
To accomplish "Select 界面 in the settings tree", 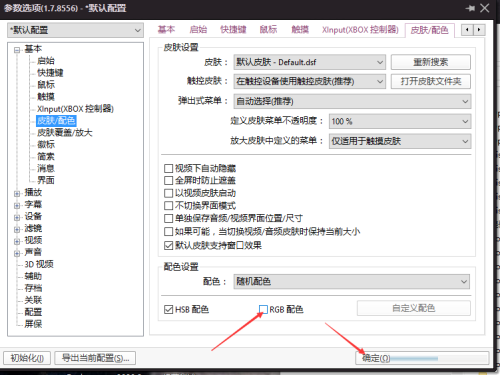I will [x=46, y=180].
